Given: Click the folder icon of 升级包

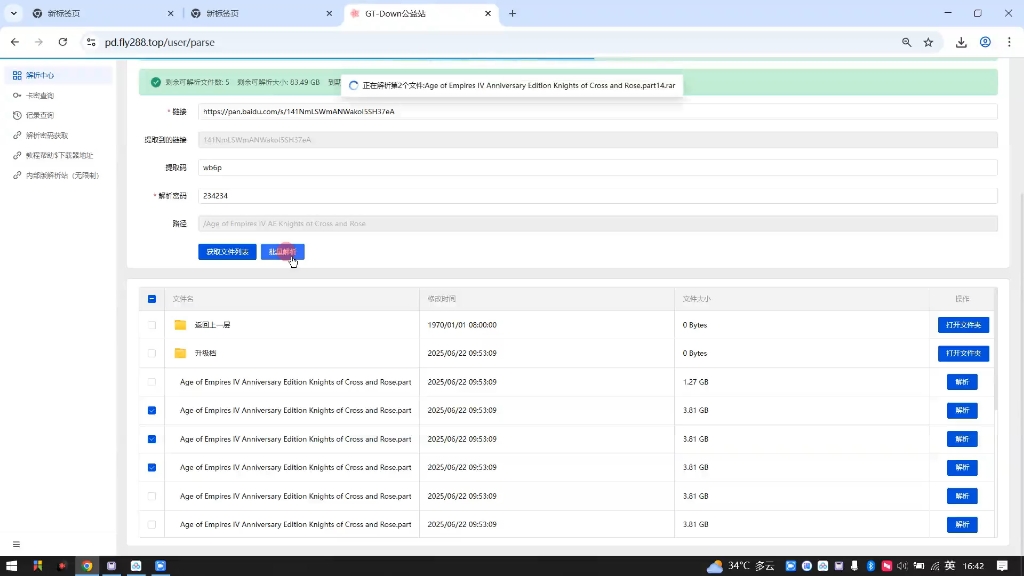Looking at the screenshot, I should [x=180, y=353].
